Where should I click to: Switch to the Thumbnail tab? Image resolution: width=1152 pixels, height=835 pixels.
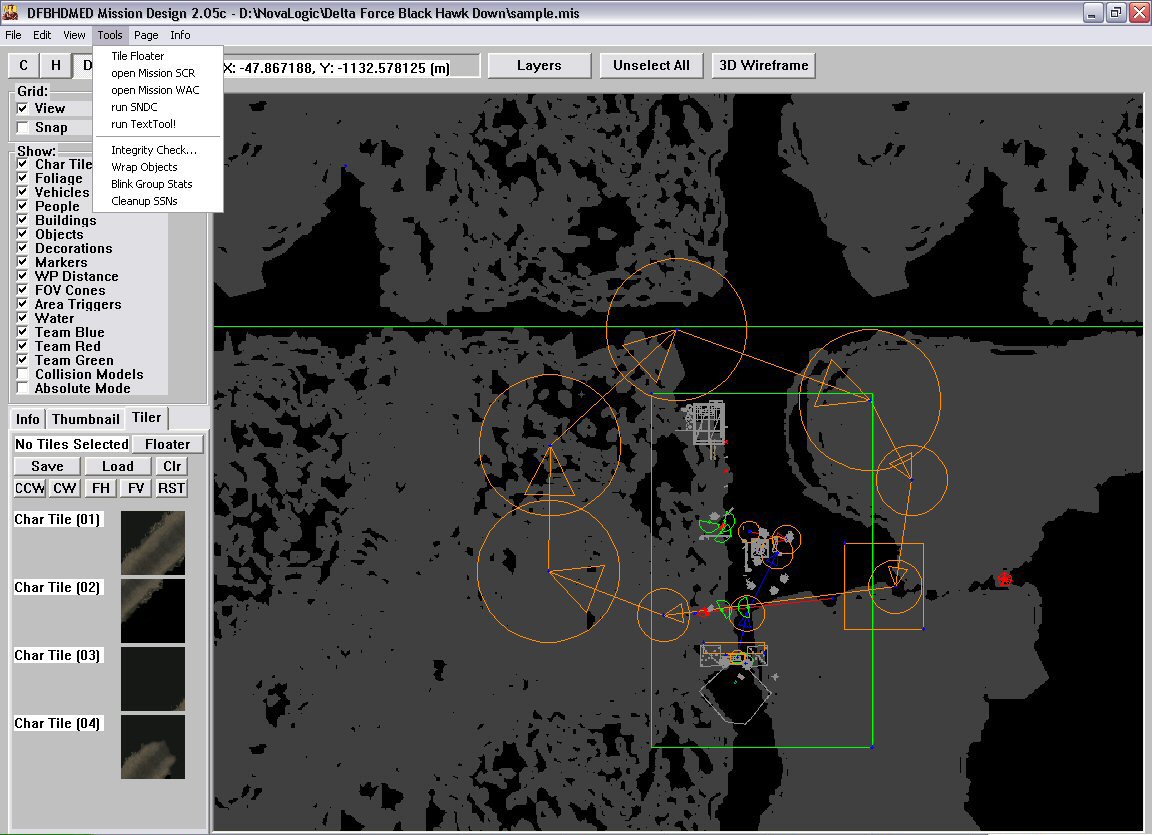click(x=86, y=419)
